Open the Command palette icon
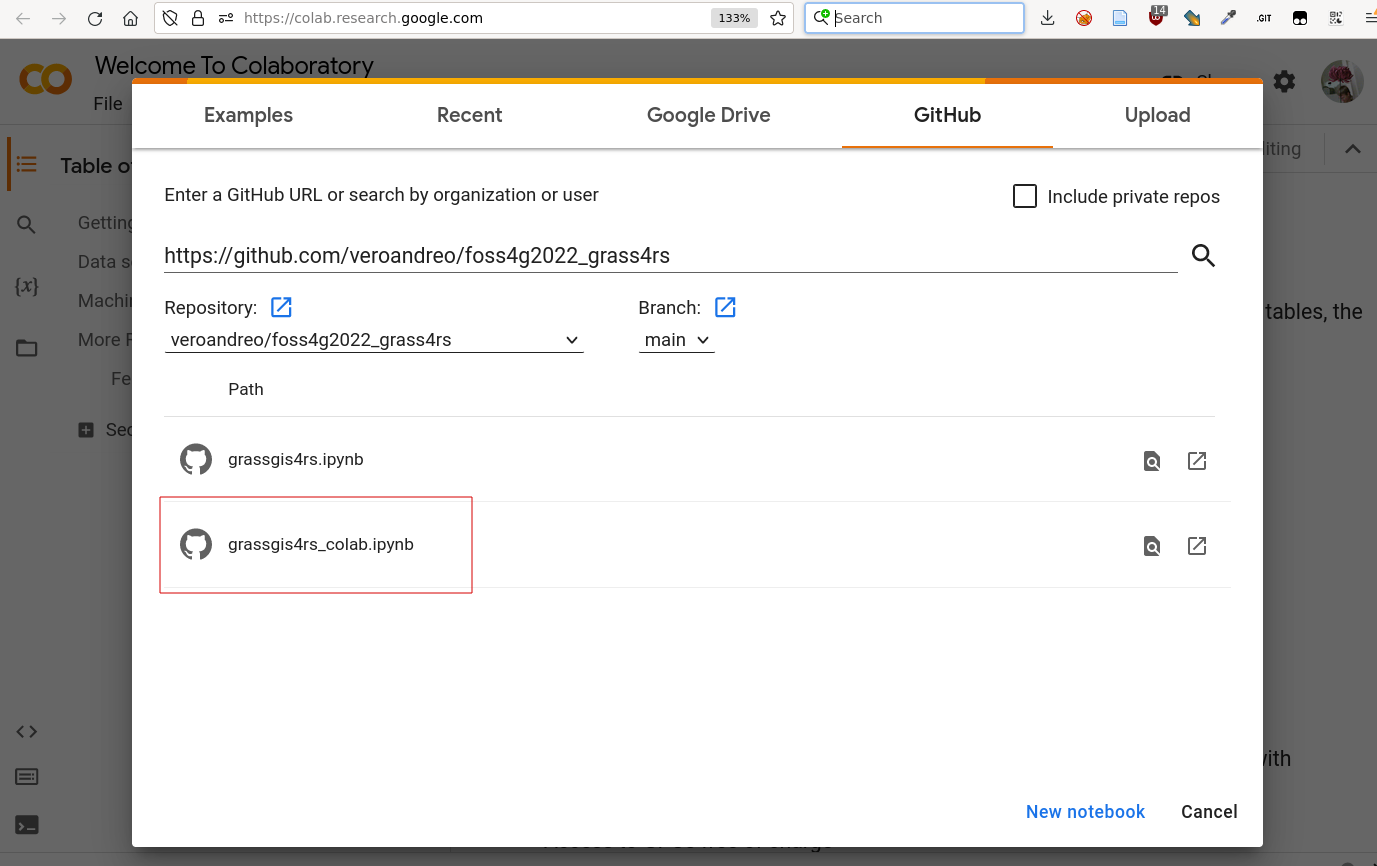The image size is (1377, 866). click(26, 777)
